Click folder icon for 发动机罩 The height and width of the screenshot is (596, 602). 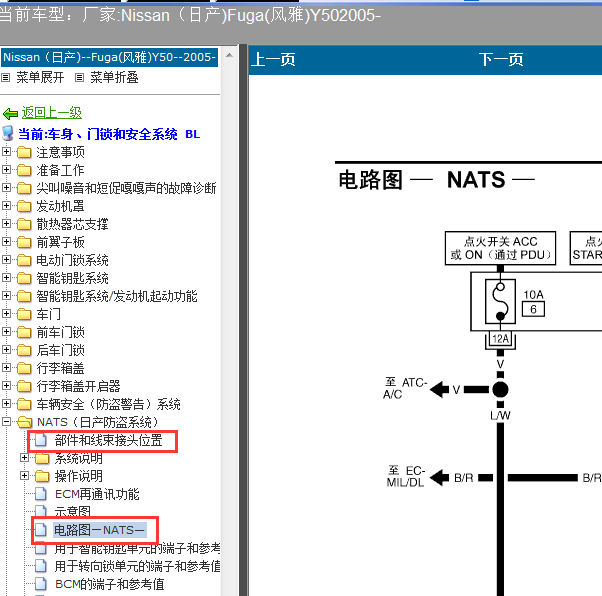coord(24,206)
